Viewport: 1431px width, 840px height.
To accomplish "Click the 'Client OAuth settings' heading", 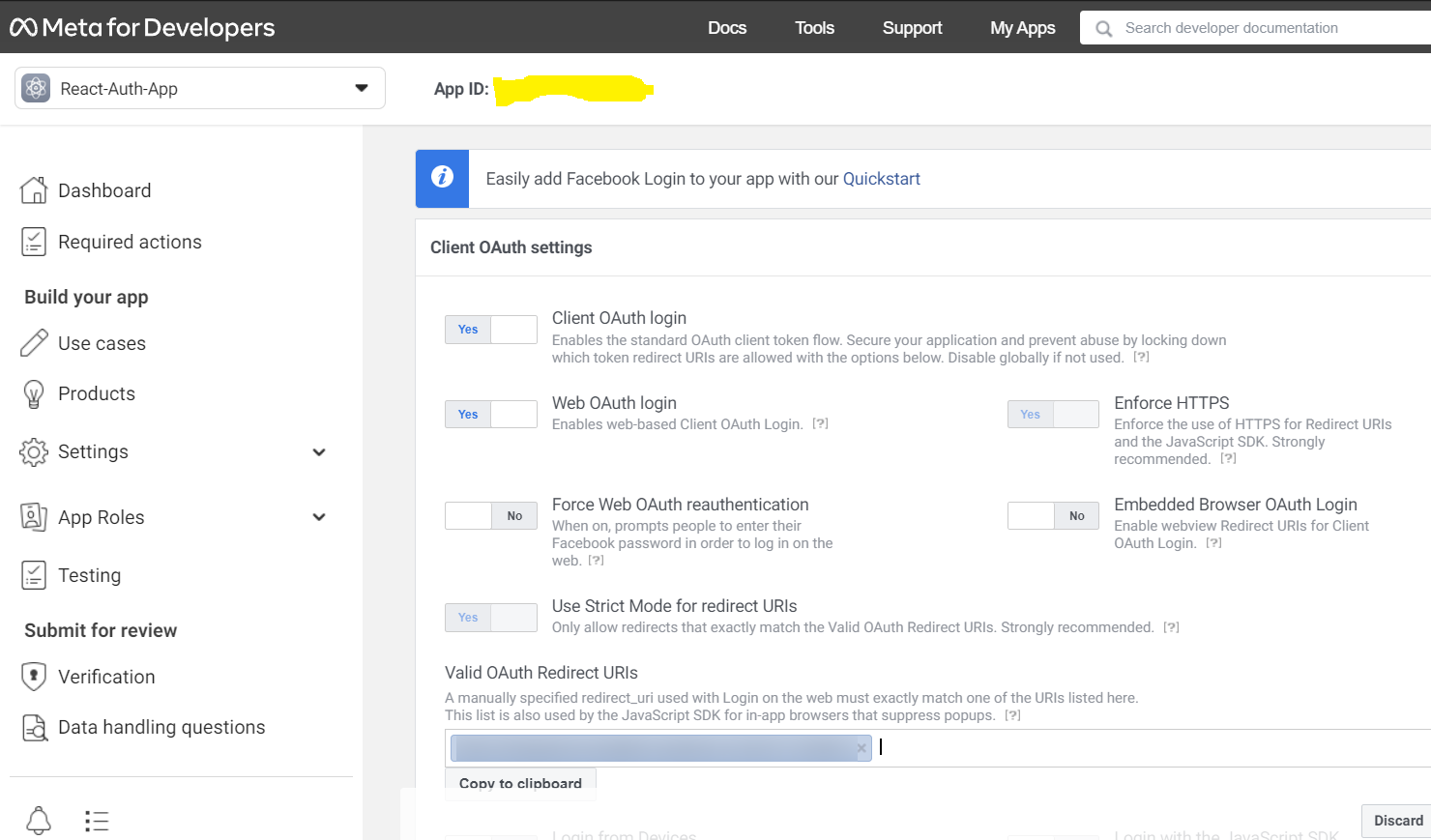I will [511, 247].
